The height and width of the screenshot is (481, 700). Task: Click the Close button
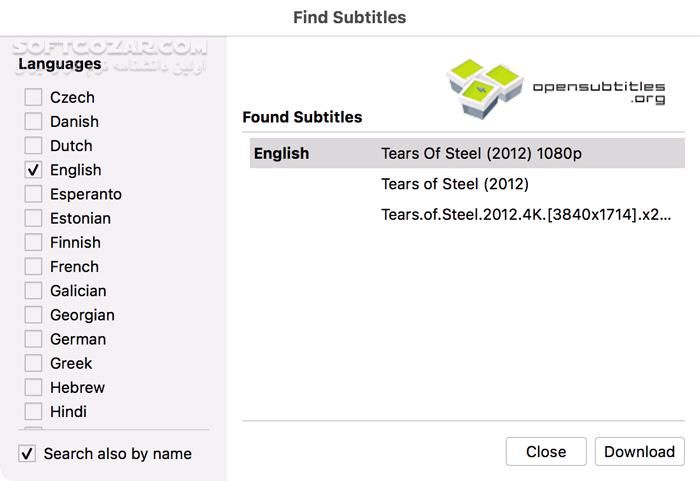(546, 452)
